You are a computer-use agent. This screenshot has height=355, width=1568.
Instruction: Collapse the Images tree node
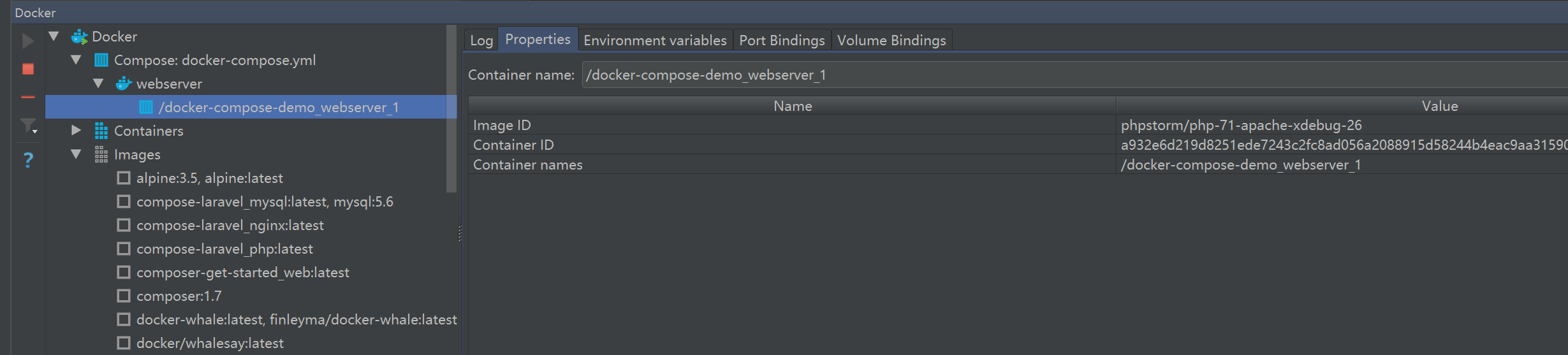(x=76, y=154)
